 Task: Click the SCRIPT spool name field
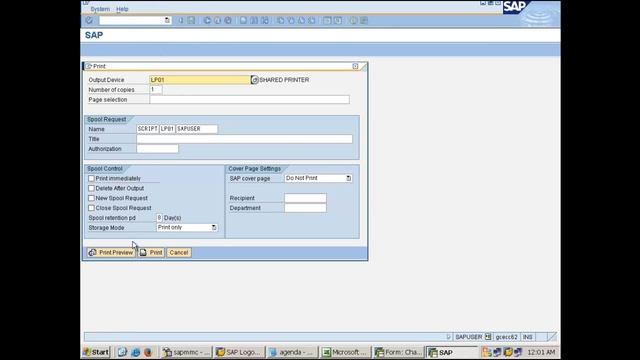(x=147, y=129)
